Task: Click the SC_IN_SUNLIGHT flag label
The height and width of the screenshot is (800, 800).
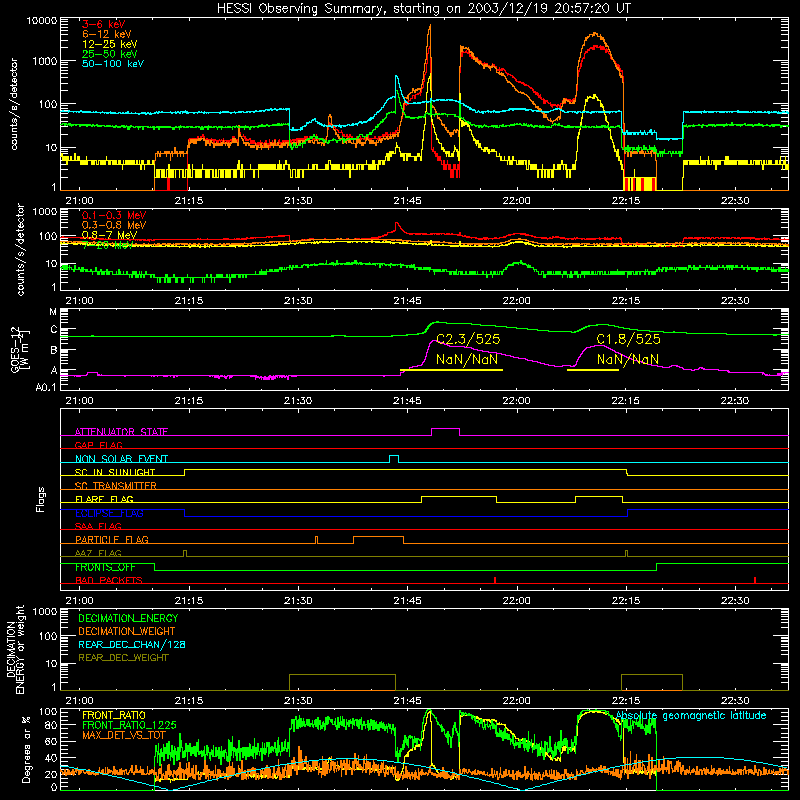Action: click(115, 472)
